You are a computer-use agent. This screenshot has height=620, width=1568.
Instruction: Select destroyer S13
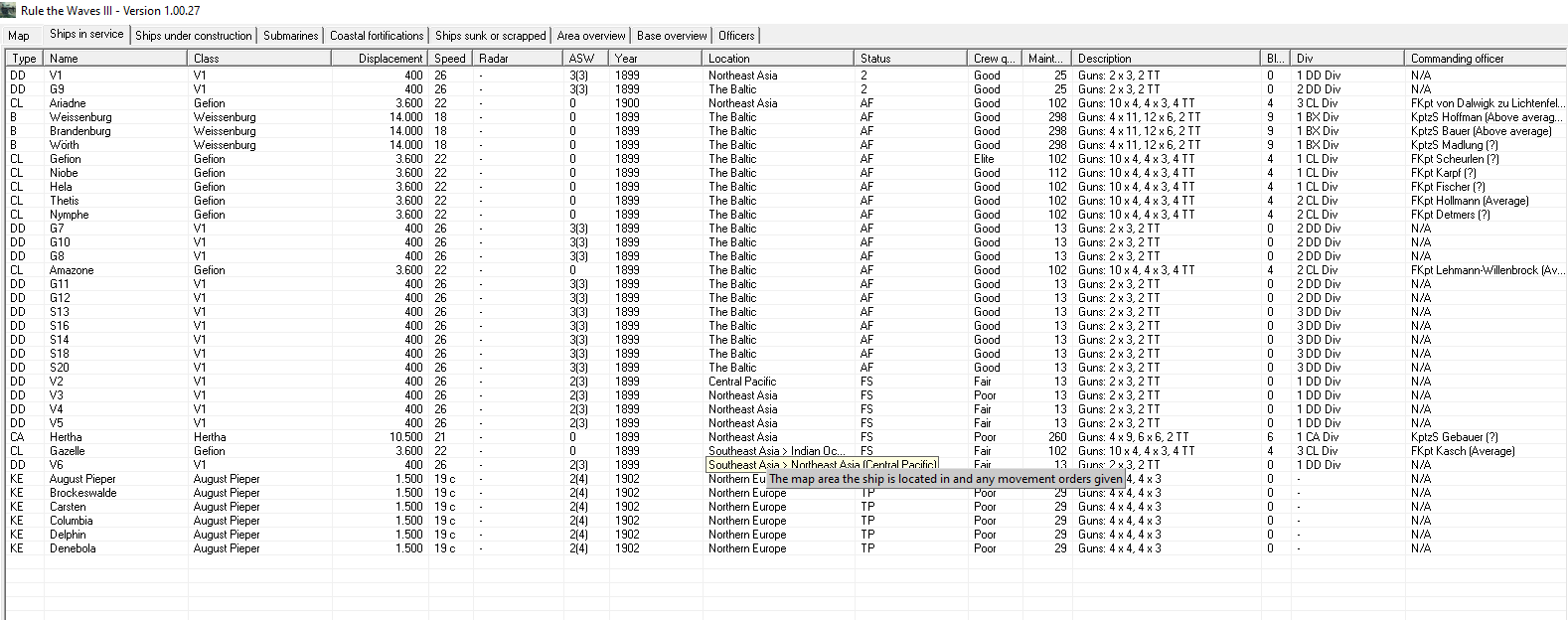click(60, 312)
